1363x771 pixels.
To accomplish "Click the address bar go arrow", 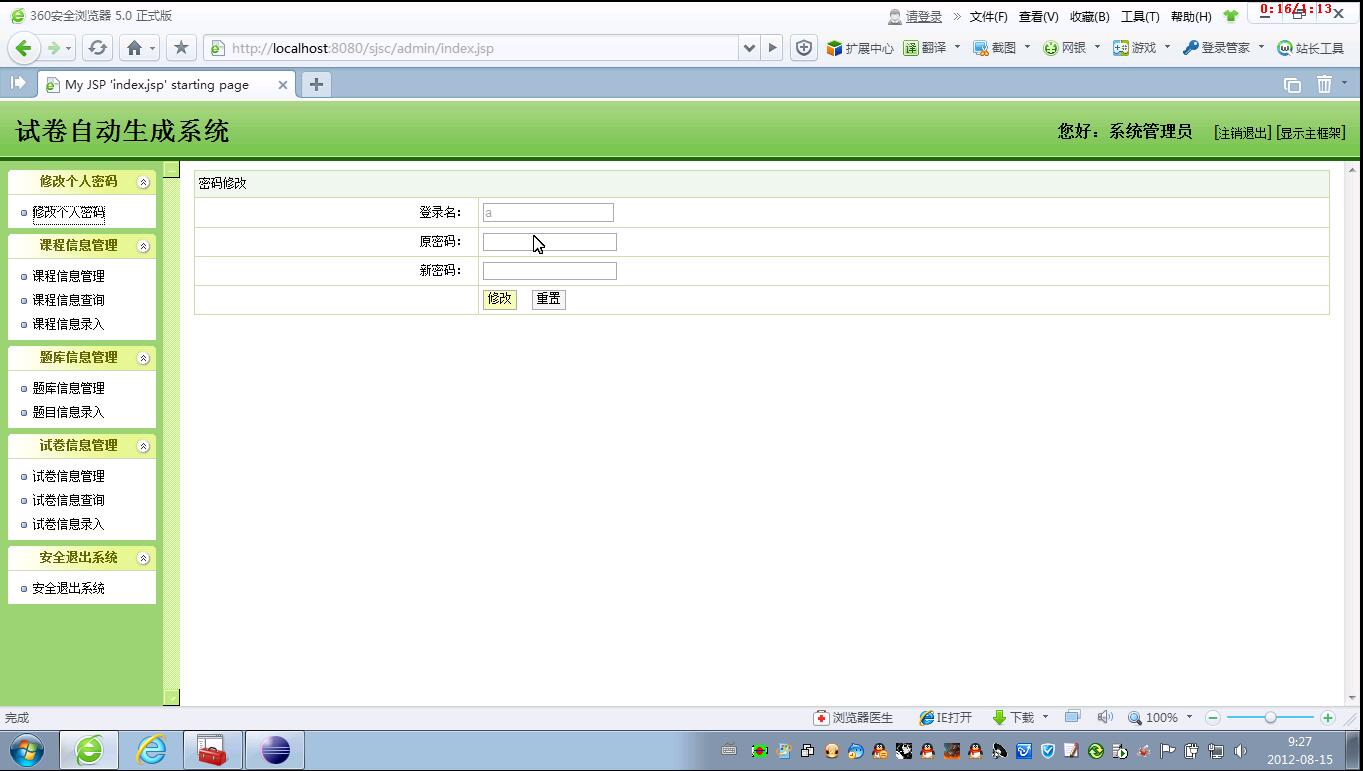I will tap(772, 48).
